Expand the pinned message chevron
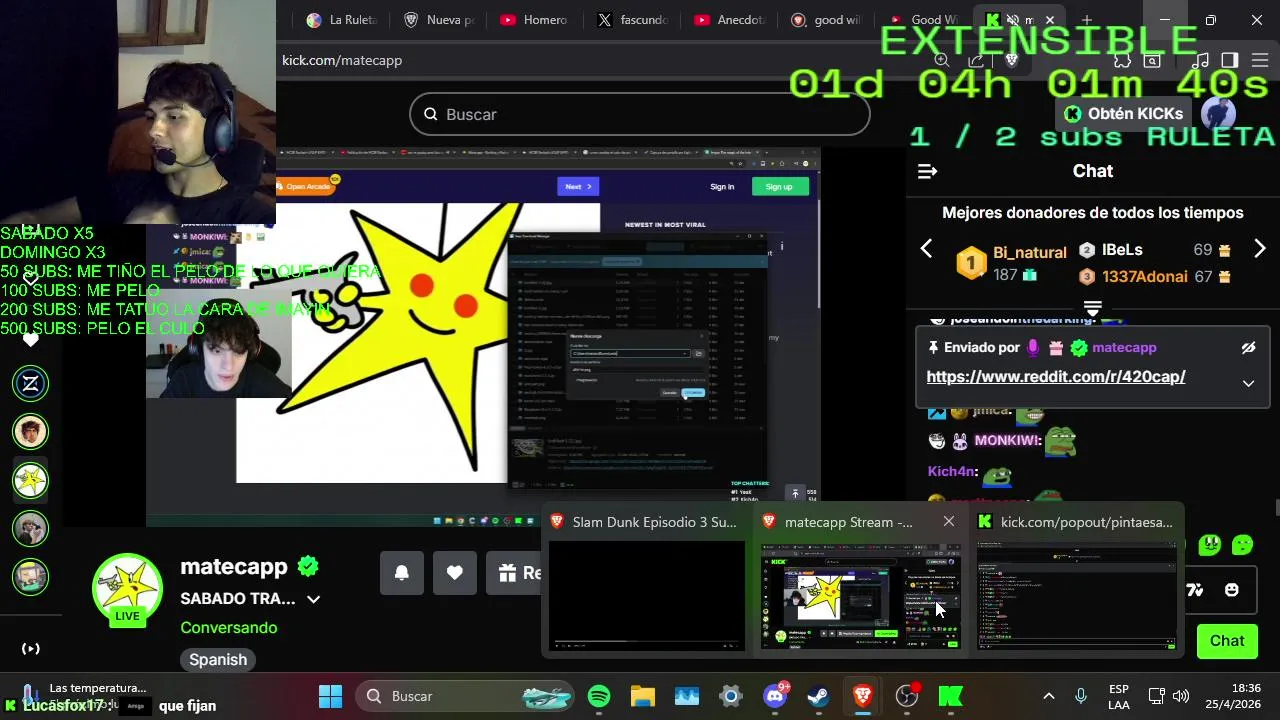 point(1248,383)
